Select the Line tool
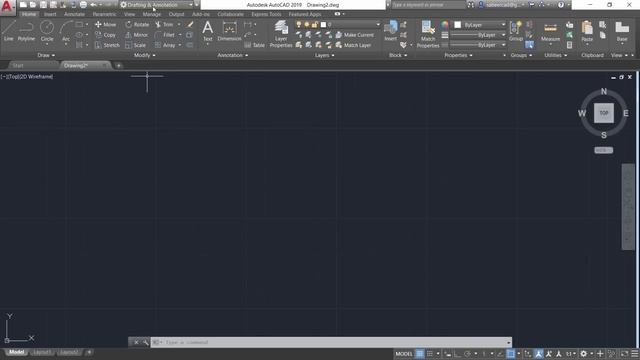Viewport: 640px width, 360px height. coord(9,31)
